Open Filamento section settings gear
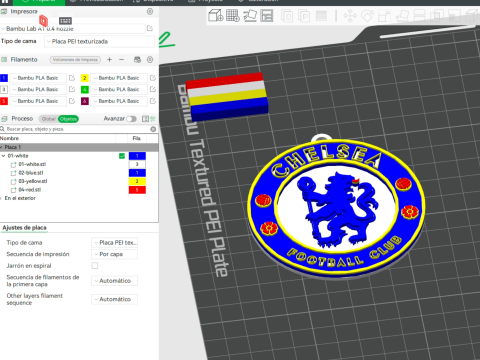This screenshot has width=480, height=360. tap(150, 60)
